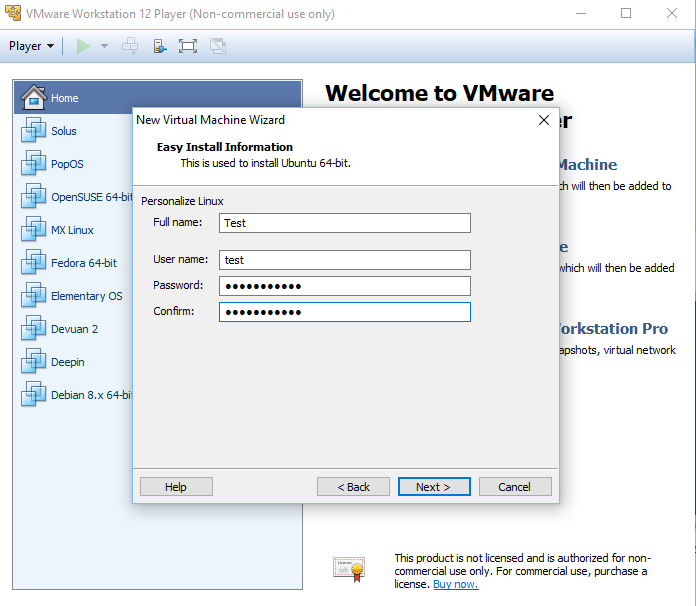Image resolution: width=696 pixels, height=606 pixels.
Task: Choose the Elementary OS virtual machine
Action: coord(86,296)
